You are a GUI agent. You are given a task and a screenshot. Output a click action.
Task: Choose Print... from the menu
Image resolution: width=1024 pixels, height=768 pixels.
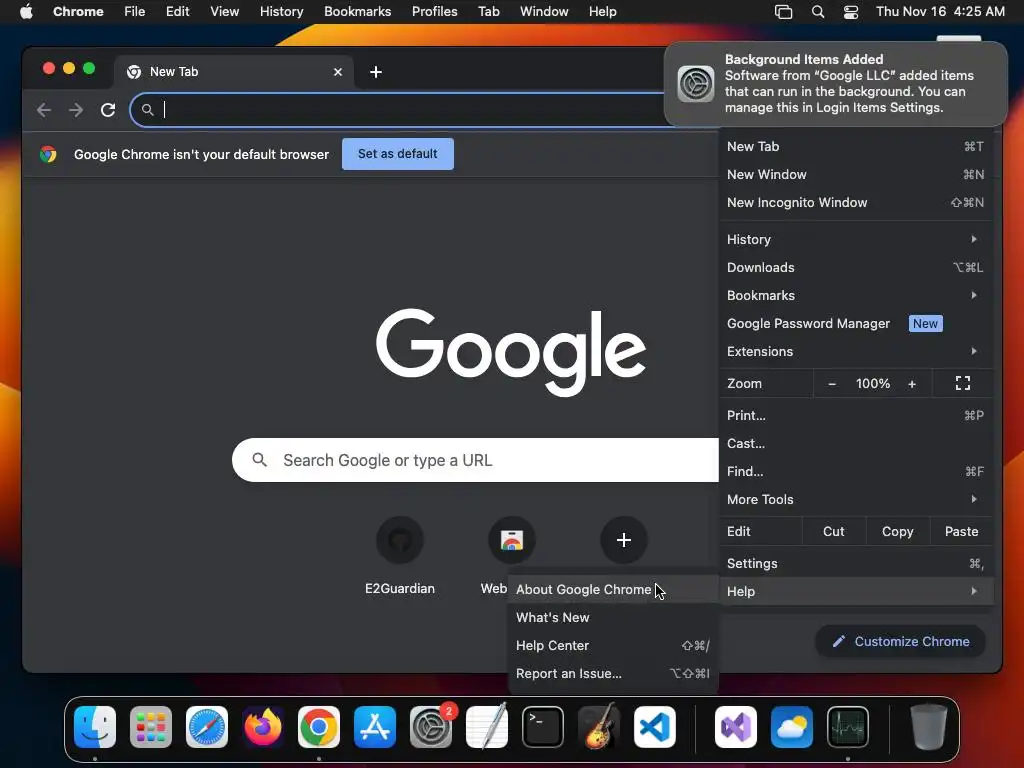click(x=856, y=415)
